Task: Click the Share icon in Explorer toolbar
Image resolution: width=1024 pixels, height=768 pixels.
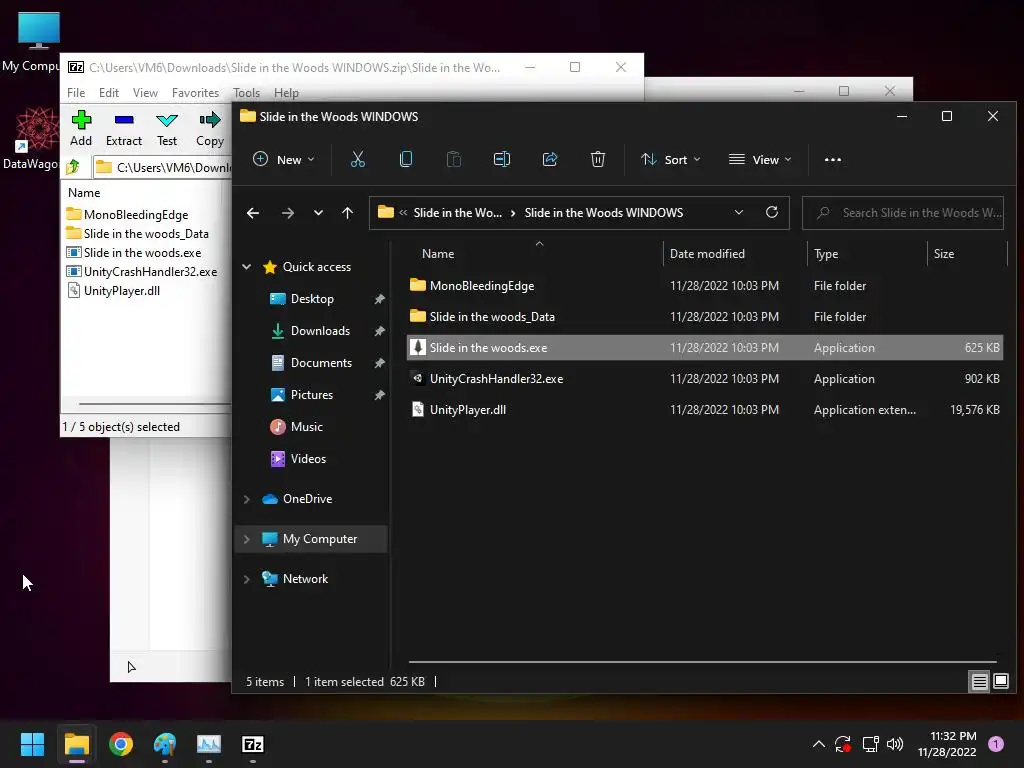Action: click(550, 159)
